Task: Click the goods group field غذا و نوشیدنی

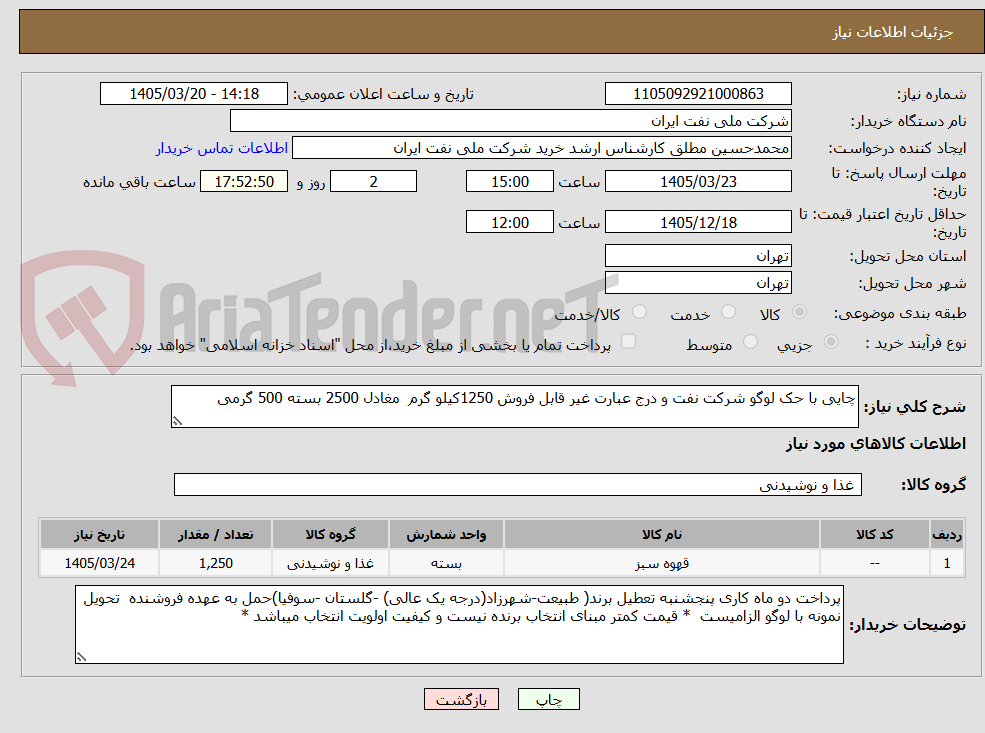Action: pos(518,485)
